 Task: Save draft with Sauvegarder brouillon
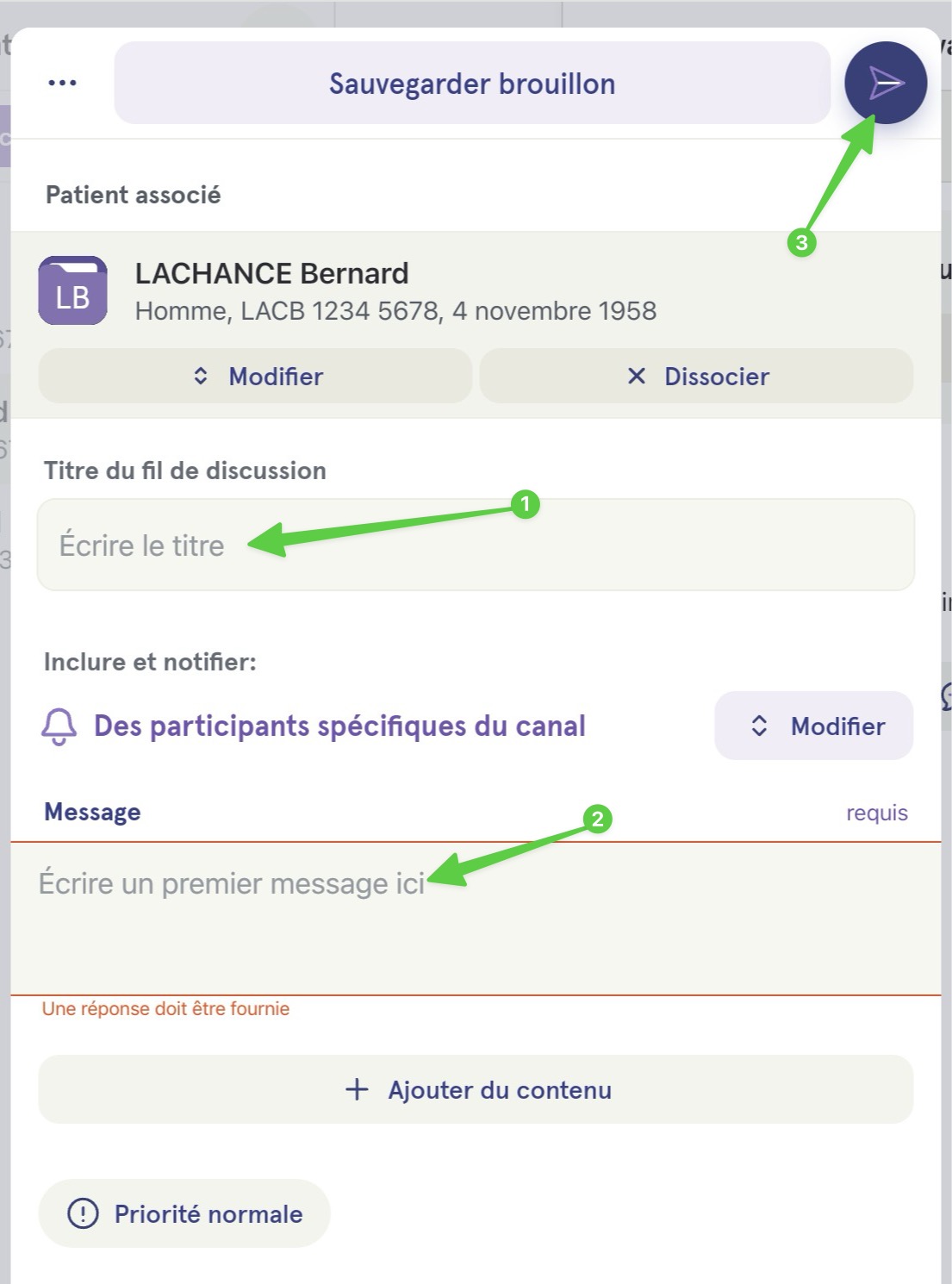pos(472,84)
